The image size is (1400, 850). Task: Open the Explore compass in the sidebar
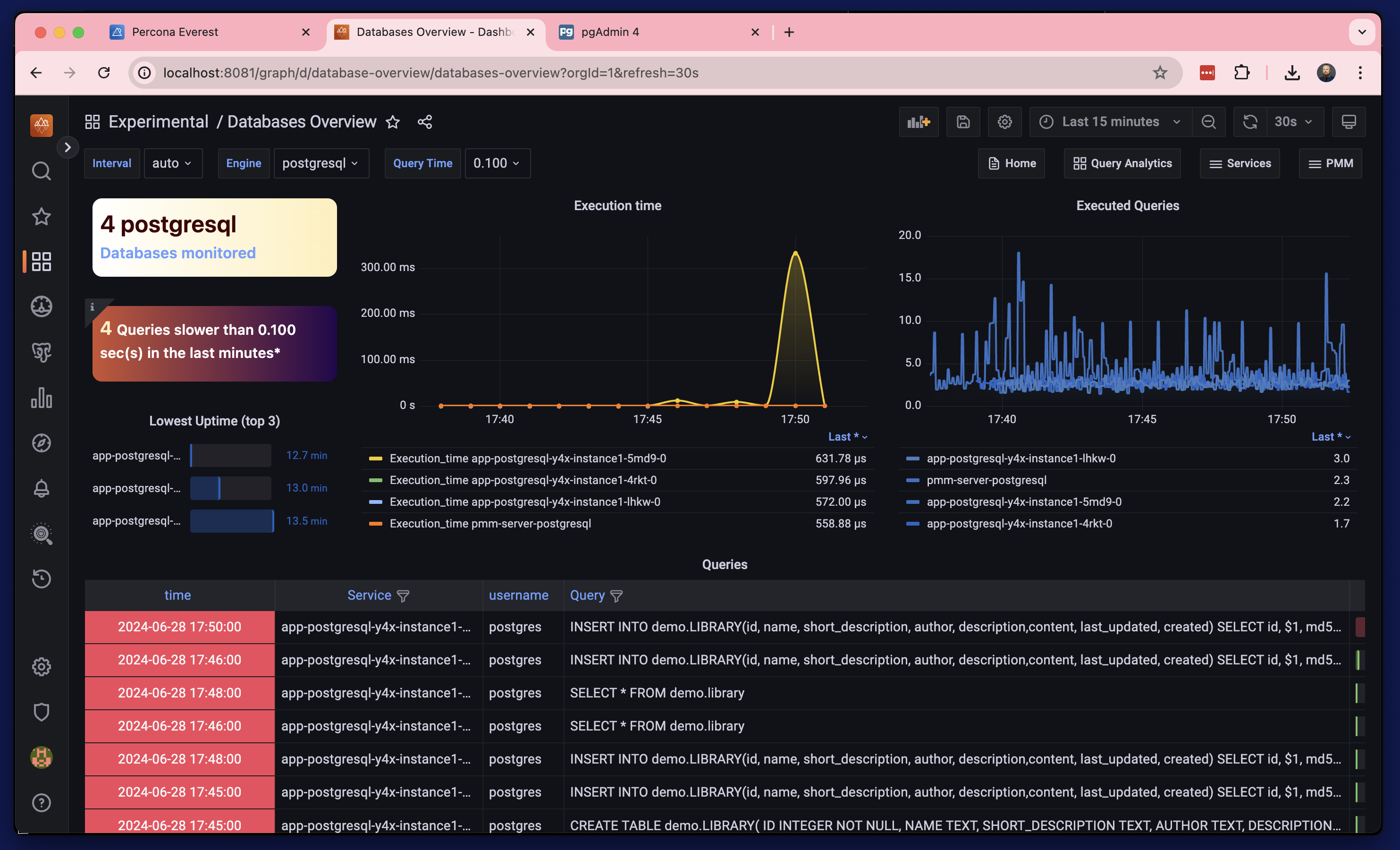(x=42, y=443)
